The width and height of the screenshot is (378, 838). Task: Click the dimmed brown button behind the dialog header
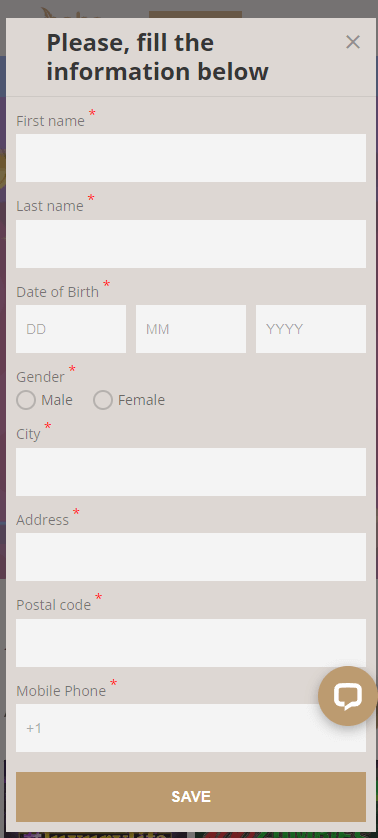click(195, 14)
